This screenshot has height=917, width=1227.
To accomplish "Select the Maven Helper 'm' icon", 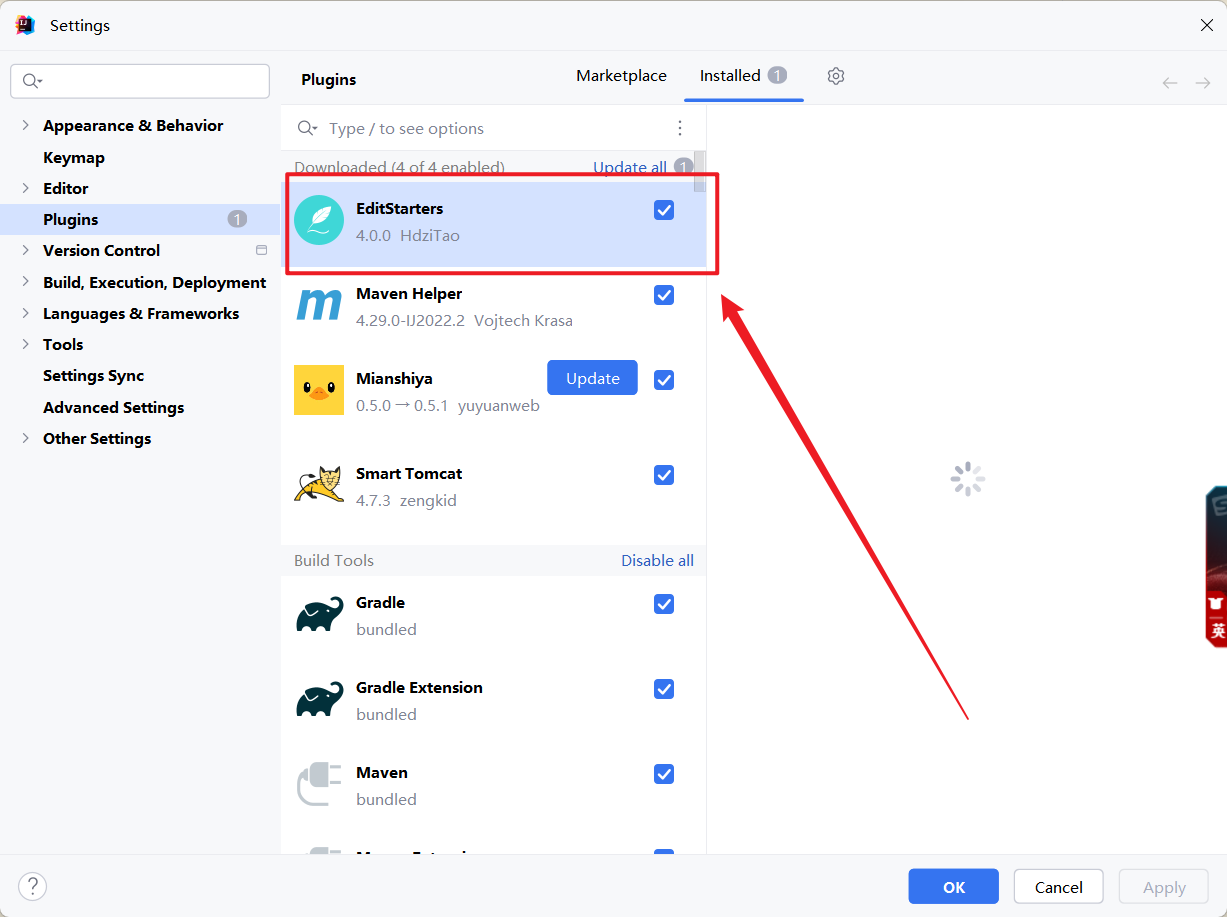I will click(319, 305).
